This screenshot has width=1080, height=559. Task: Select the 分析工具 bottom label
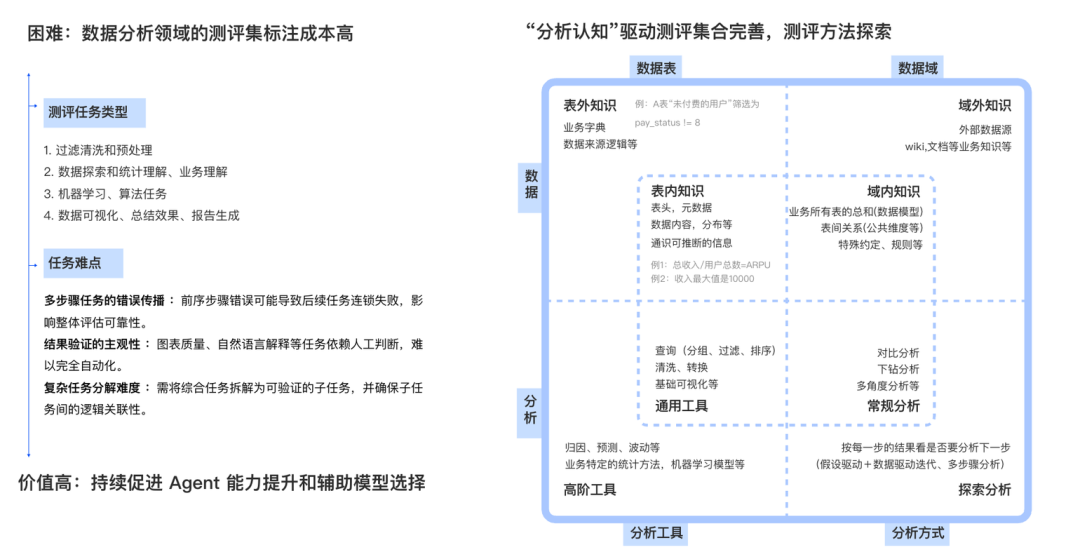click(x=656, y=533)
